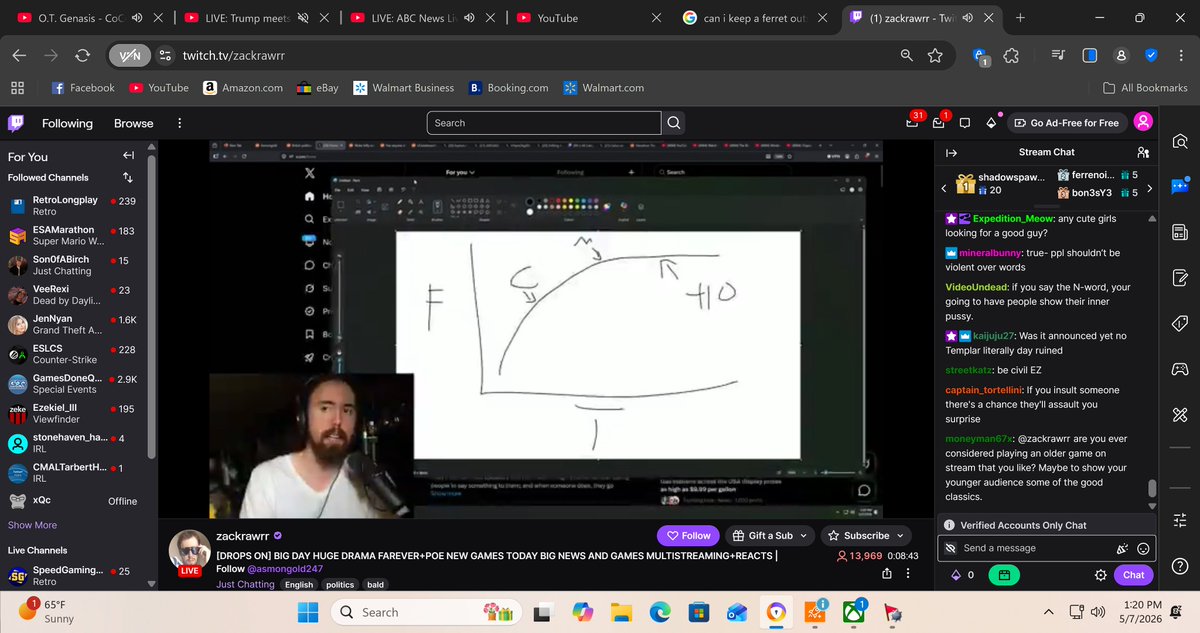Collapse the Stream Chat panel arrow

(x=951, y=152)
